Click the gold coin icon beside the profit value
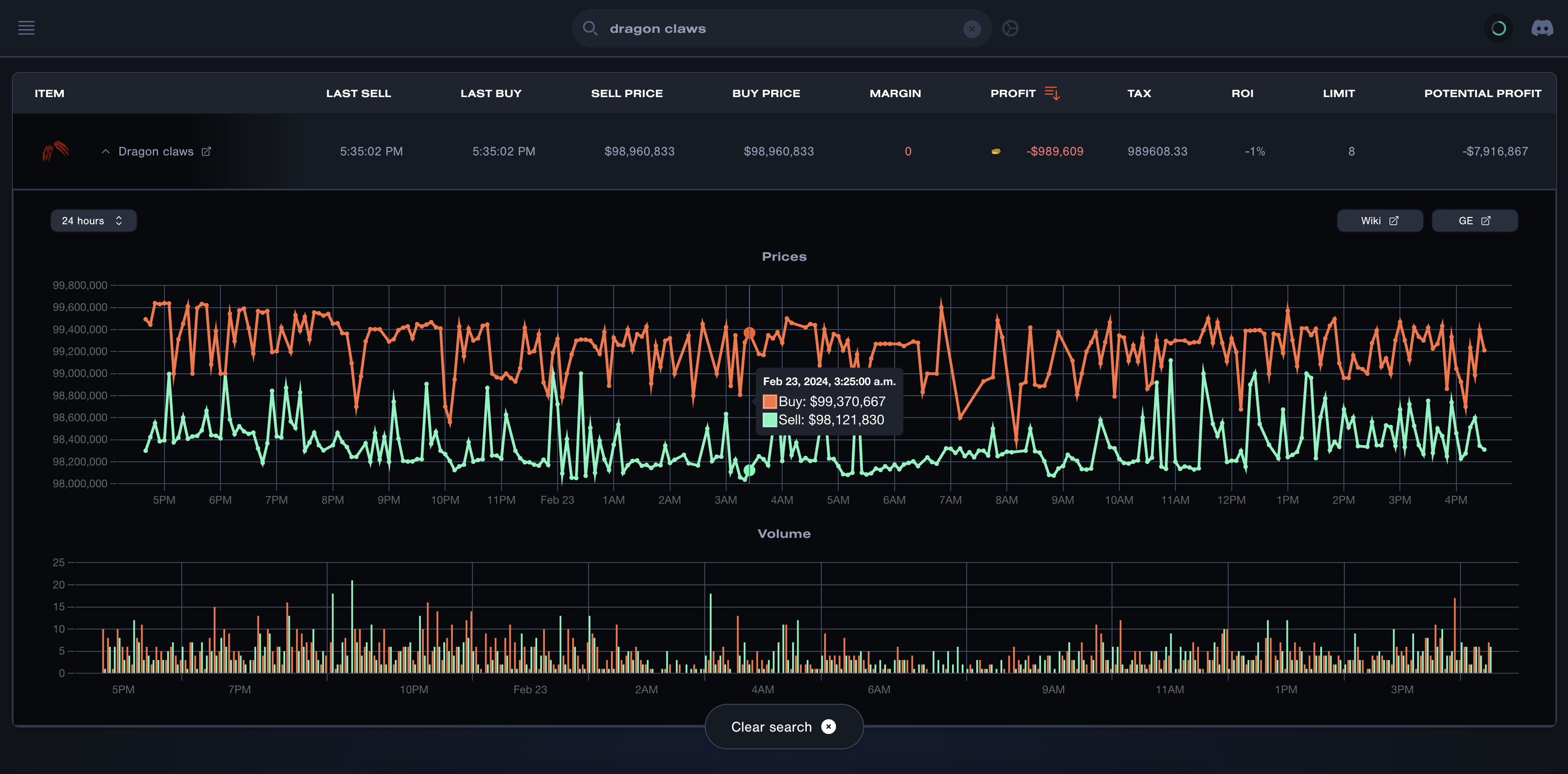 pyautogui.click(x=996, y=151)
